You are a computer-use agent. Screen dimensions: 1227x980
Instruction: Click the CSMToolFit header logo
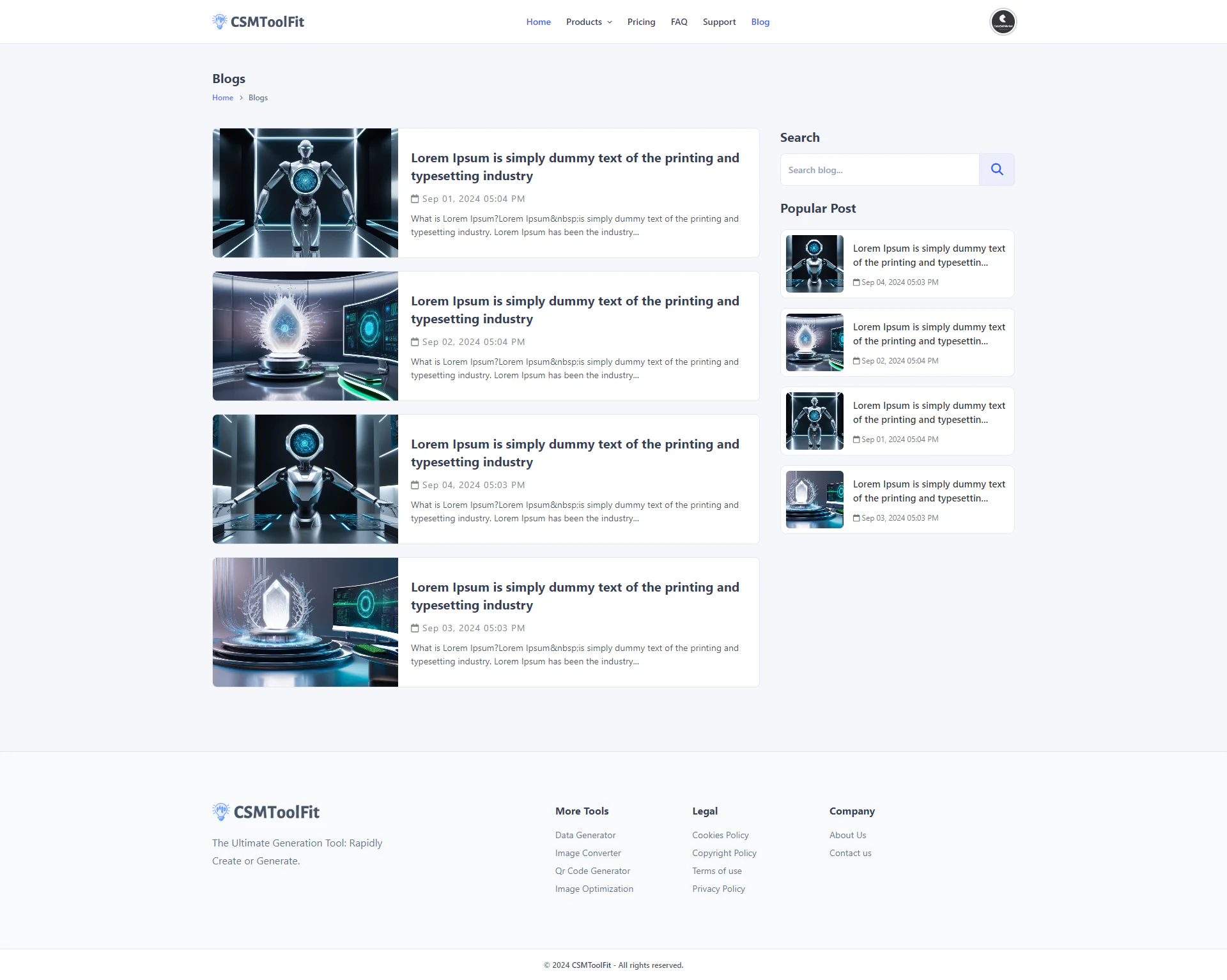coord(258,22)
